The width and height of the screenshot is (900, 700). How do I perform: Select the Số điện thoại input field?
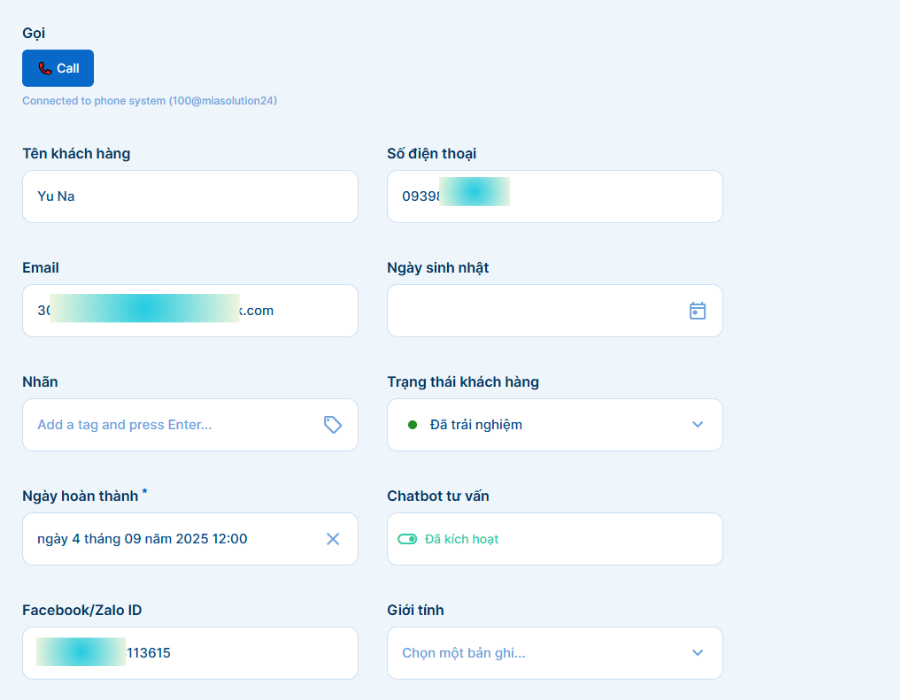coord(555,196)
